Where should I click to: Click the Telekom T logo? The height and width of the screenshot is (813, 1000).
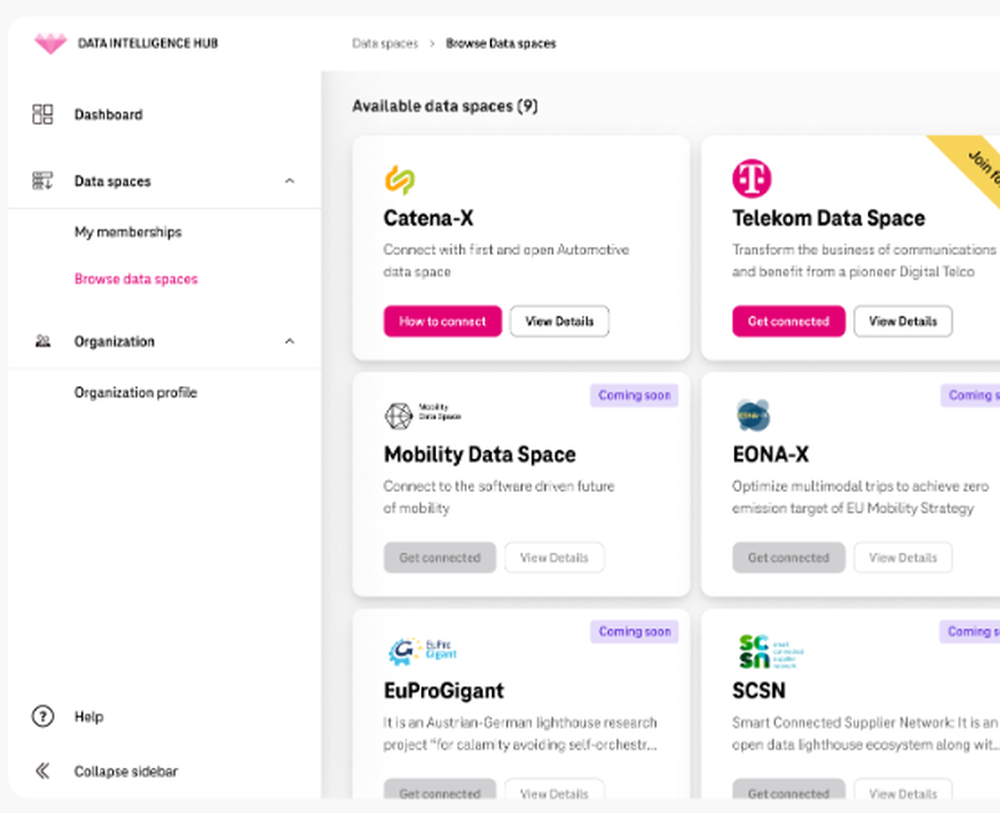click(751, 179)
